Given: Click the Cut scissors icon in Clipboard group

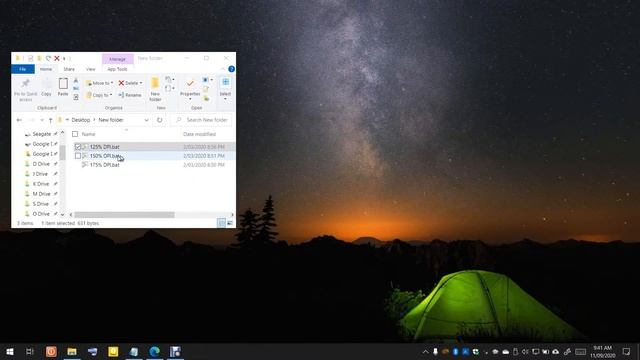Looking at the screenshot, I should tap(76, 80).
